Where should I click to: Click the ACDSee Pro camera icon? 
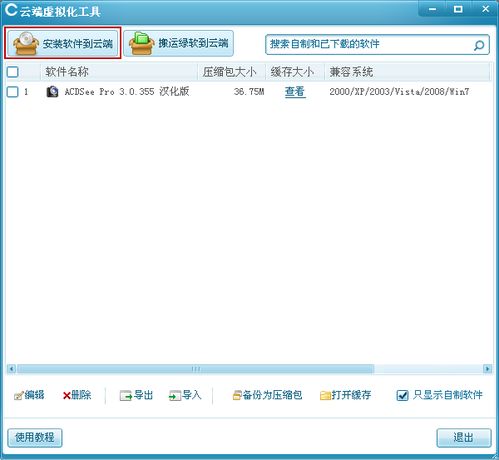pos(52,92)
